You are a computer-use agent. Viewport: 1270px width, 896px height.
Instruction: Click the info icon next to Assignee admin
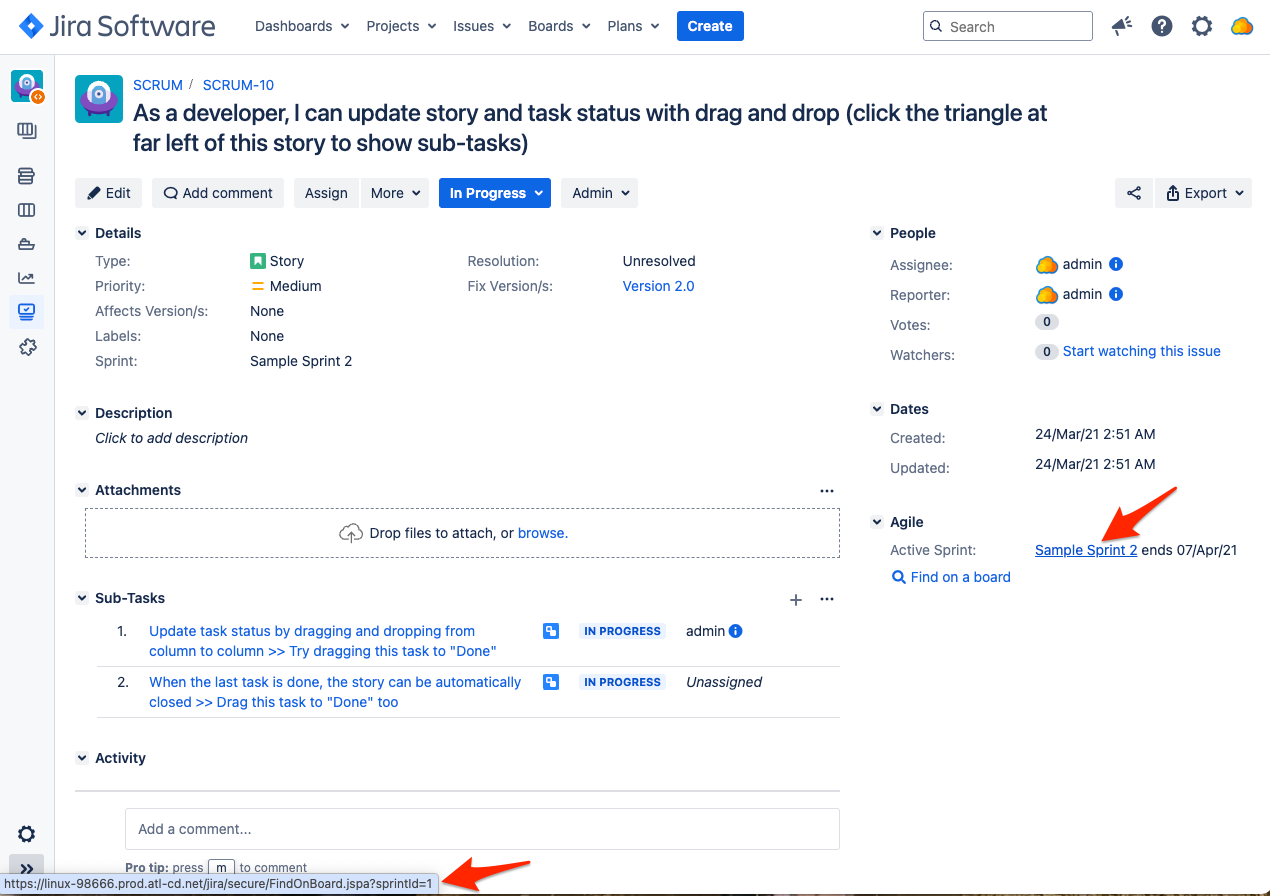(1117, 265)
